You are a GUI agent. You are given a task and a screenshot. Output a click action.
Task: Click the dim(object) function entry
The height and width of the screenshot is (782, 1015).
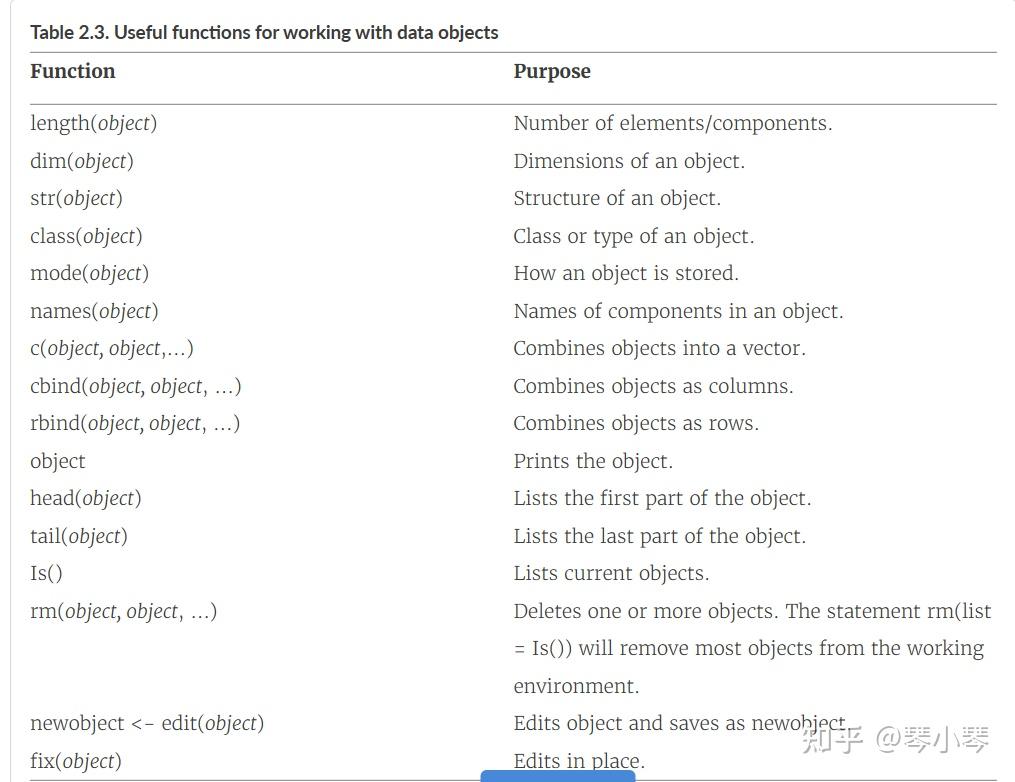[x=82, y=161]
